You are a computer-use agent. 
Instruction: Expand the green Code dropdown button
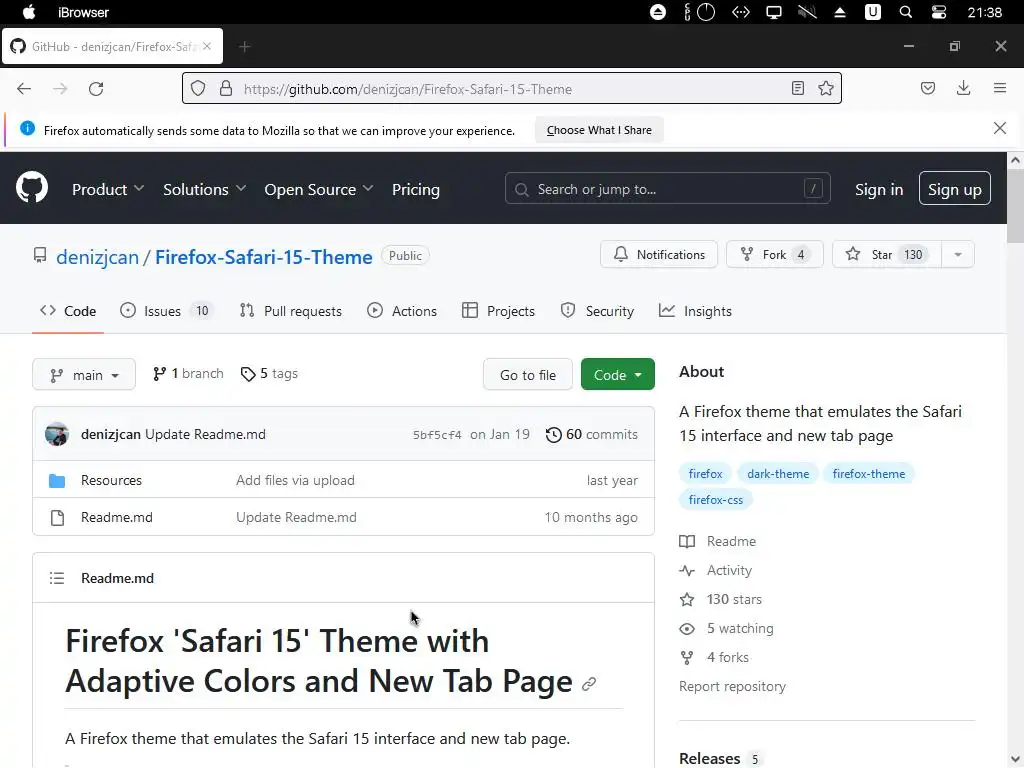618,374
